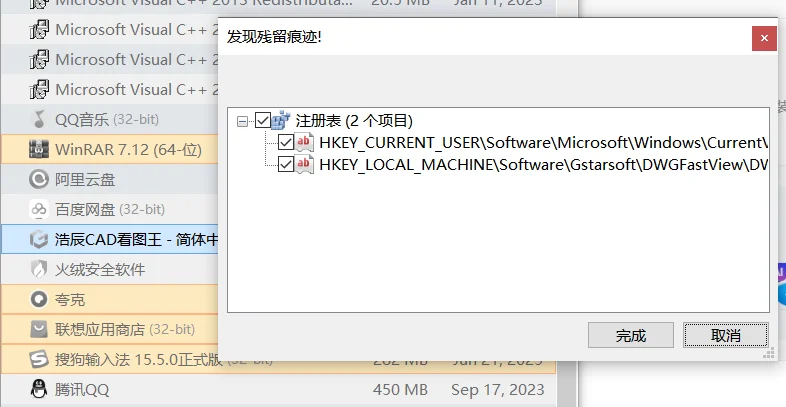Select the 浩辰CAD看图王 row
The height and width of the screenshot is (407, 786).
(x=110, y=239)
